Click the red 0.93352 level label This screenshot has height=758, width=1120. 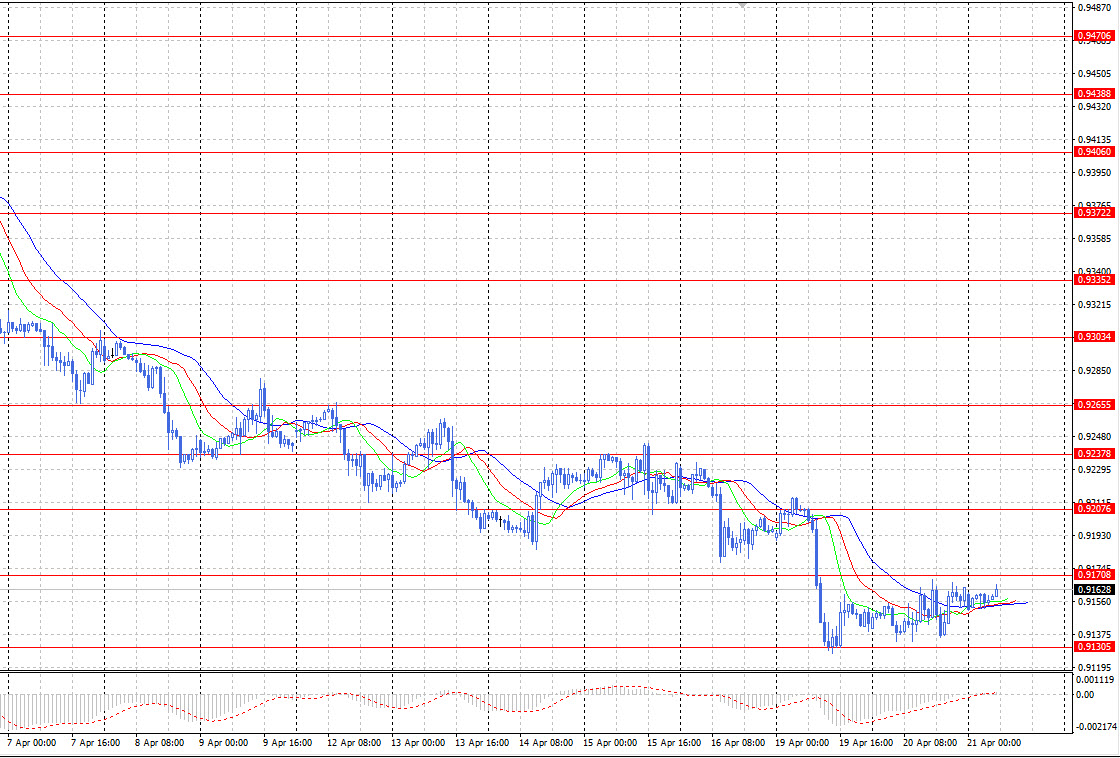(x=1094, y=280)
